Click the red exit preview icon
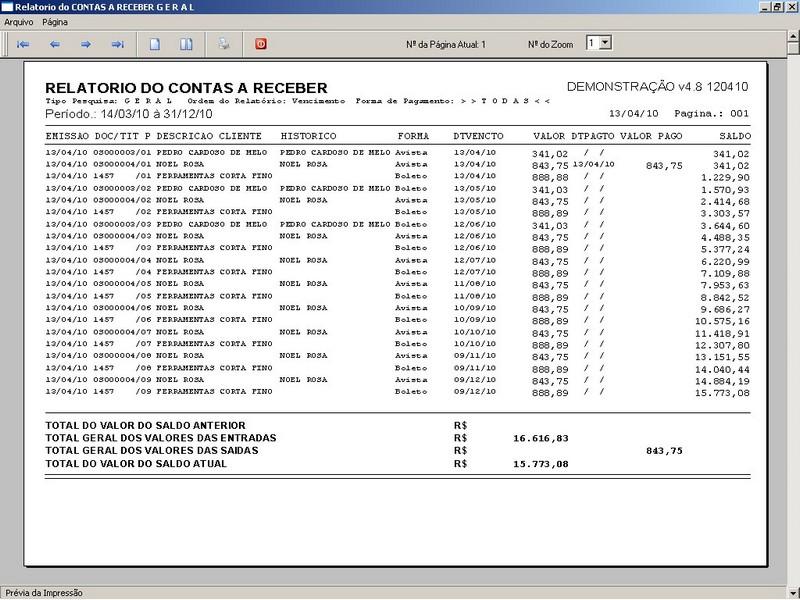Screen dimensions: 800x600 pyautogui.click(x=261, y=44)
